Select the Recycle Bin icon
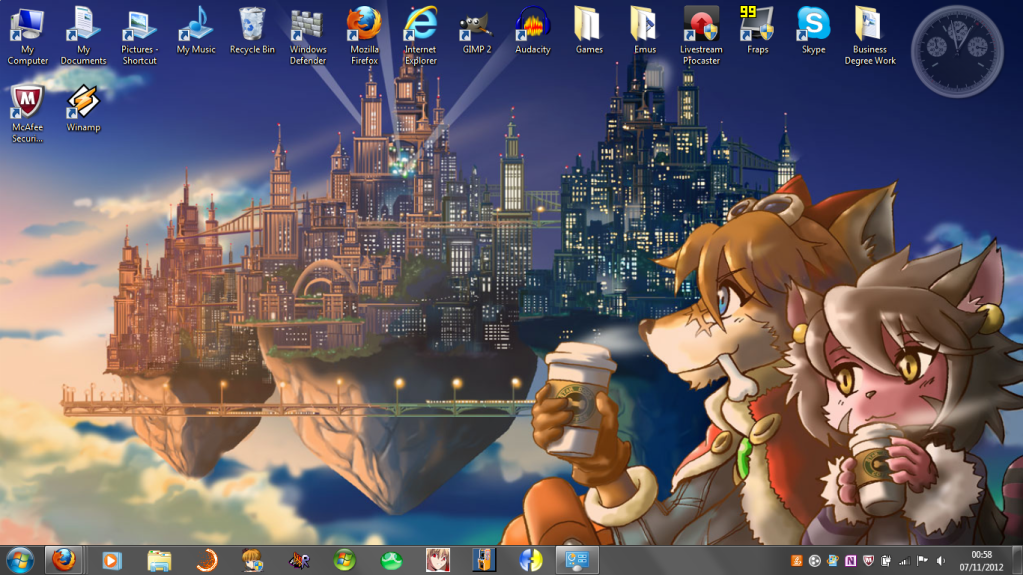This screenshot has height=575, width=1023. pyautogui.click(x=252, y=30)
